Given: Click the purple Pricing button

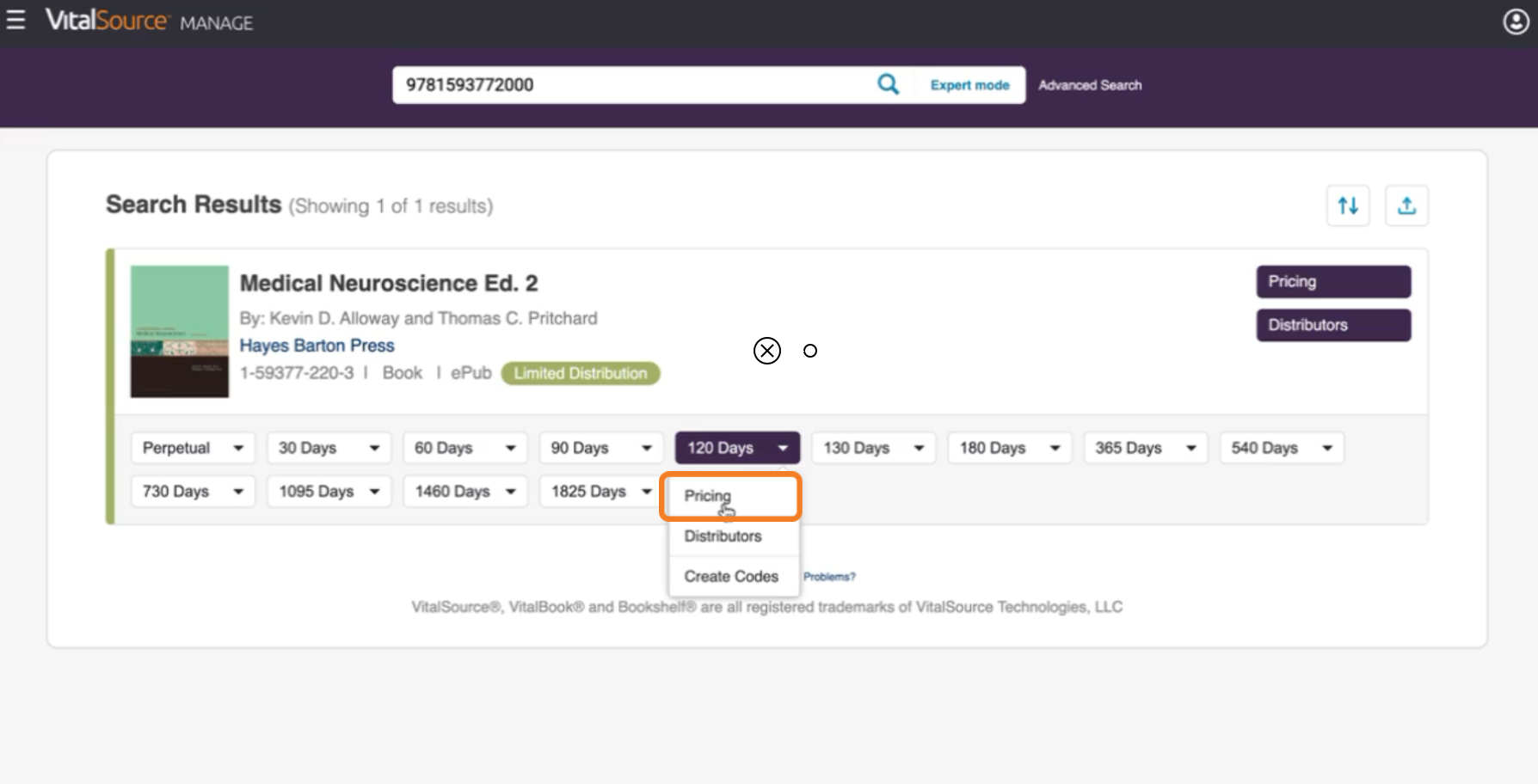Looking at the screenshot, I should tap(1333, 282).
